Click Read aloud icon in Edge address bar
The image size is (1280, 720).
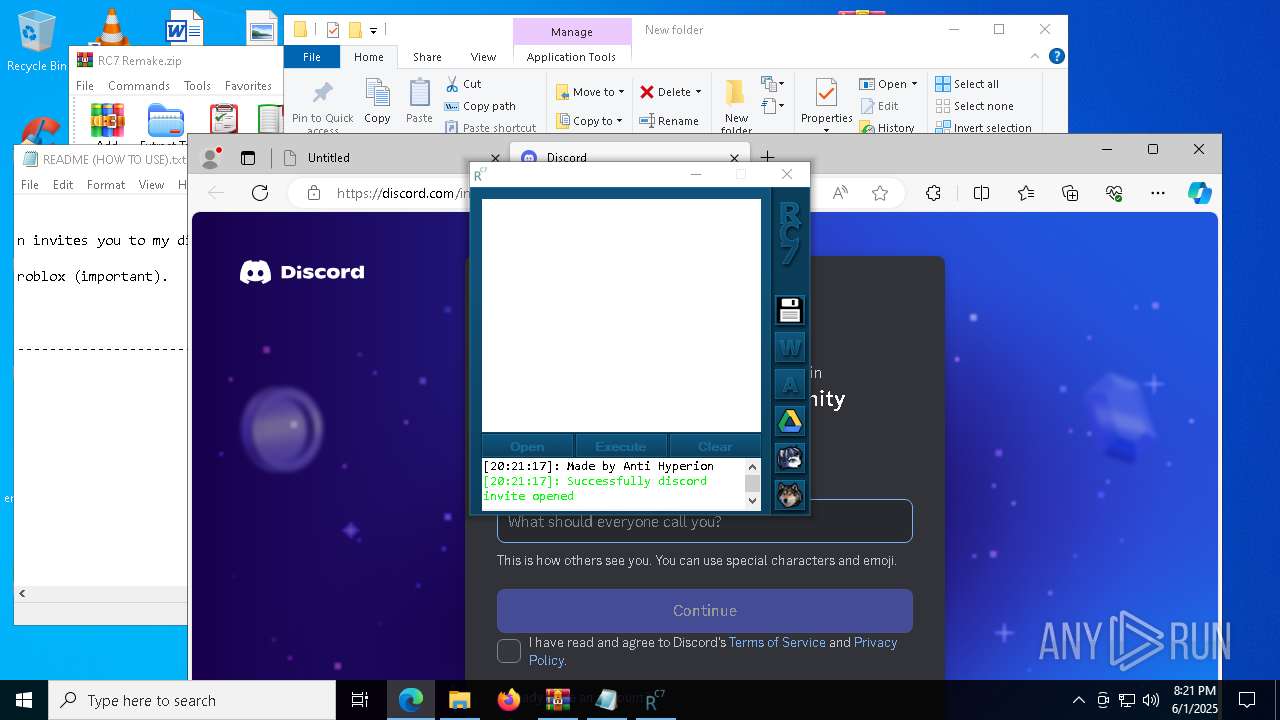(840, 193)
